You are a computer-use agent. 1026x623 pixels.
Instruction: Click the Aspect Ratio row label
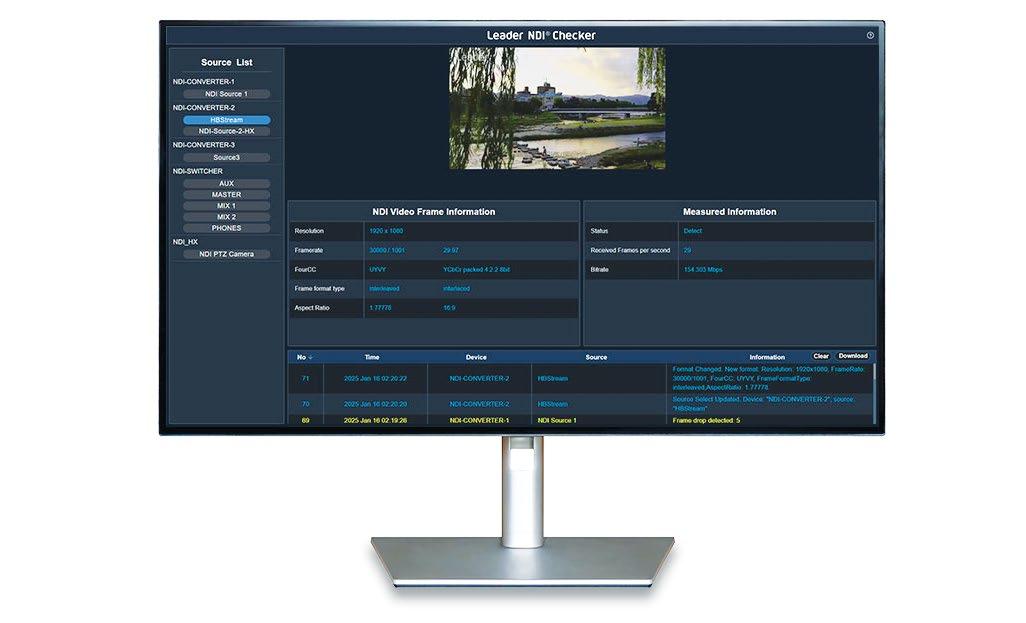click(x=311, y=308)
